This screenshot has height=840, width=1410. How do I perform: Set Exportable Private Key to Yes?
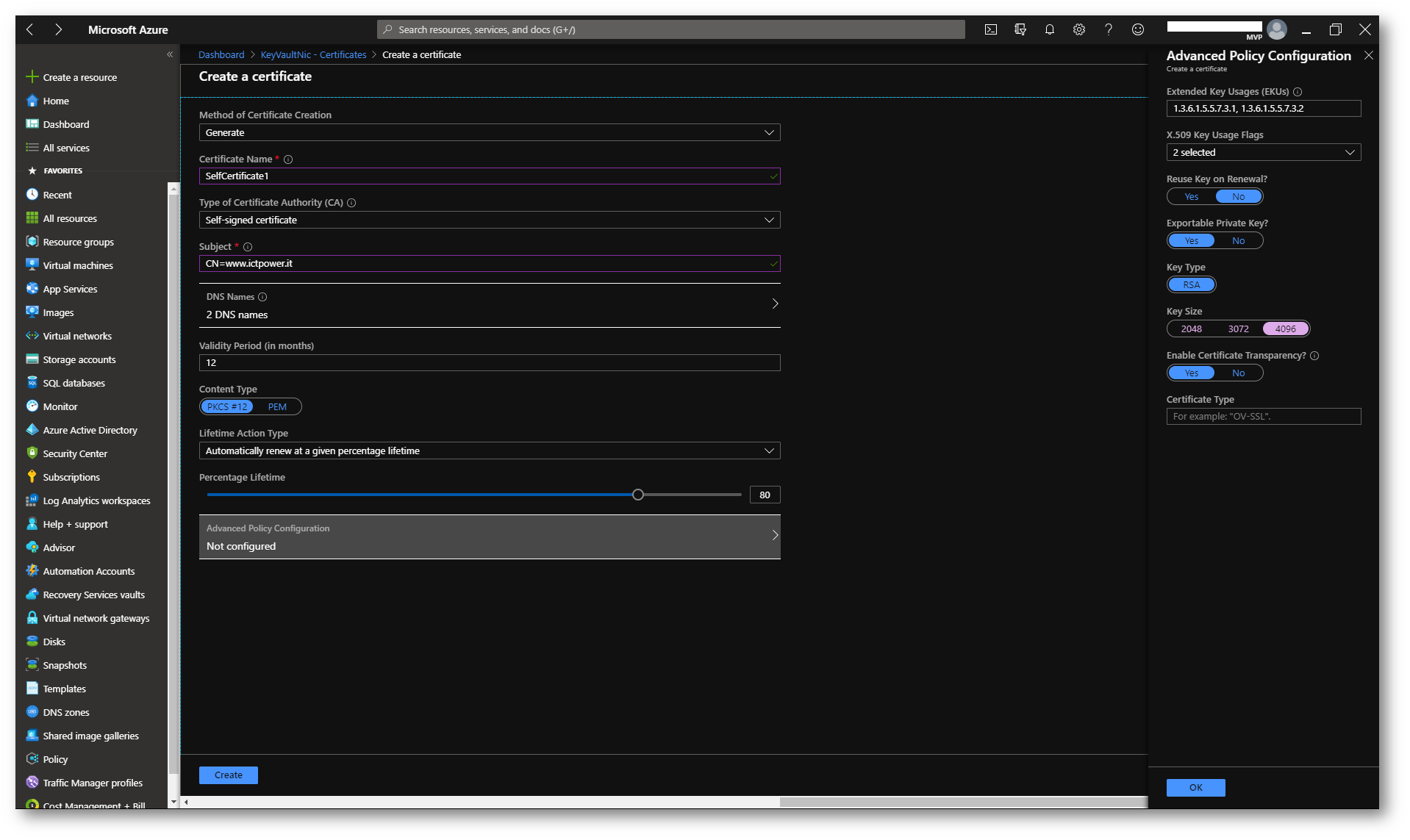click(1191, 240)
